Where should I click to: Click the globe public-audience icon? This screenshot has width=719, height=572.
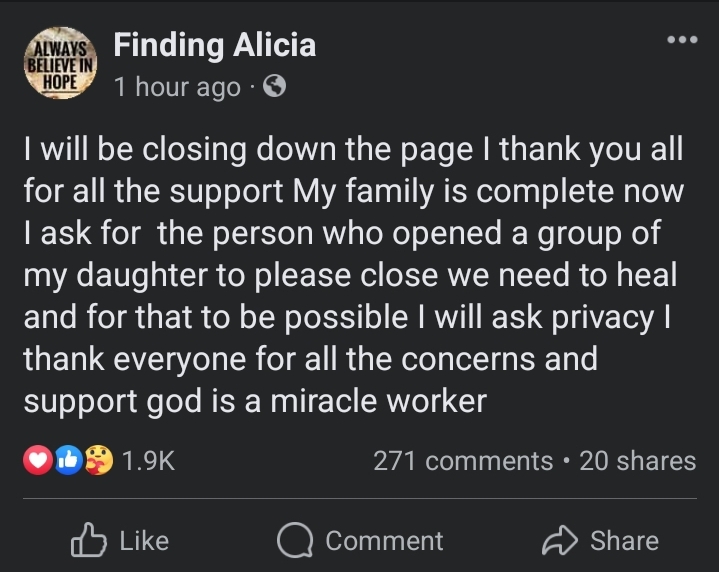[x=273, y=87]
